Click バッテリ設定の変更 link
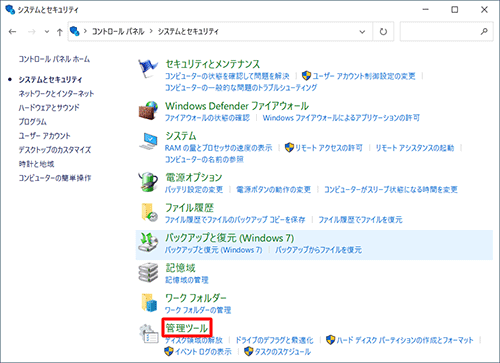This screenshot has height=363, width=500. [x=194, y=190]
